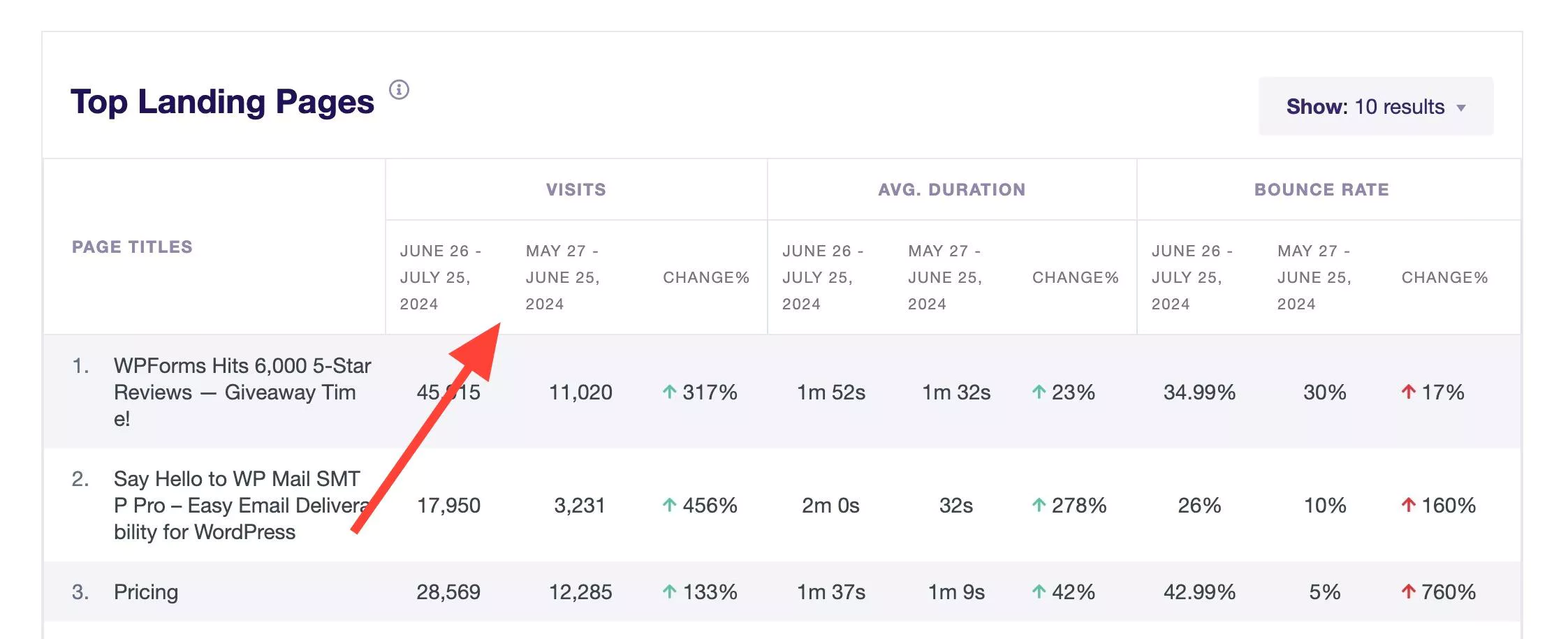This screenshot has width=1568, height=639.
Task: Click the 23% duration change value
Action: [1074, 392]
